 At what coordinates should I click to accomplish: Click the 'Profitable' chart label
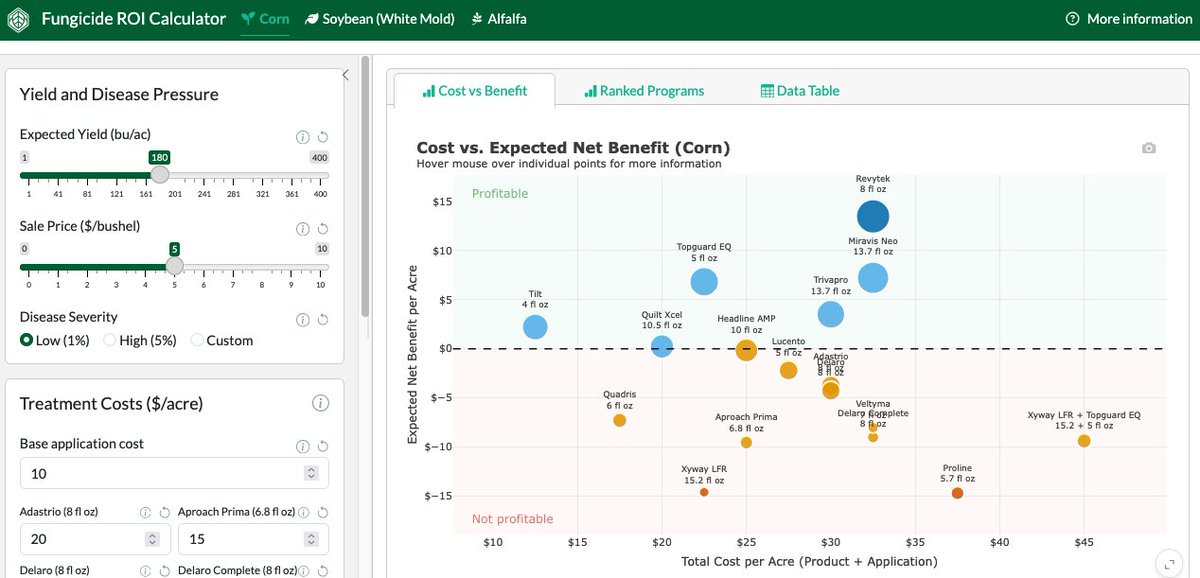coord(500,194)
